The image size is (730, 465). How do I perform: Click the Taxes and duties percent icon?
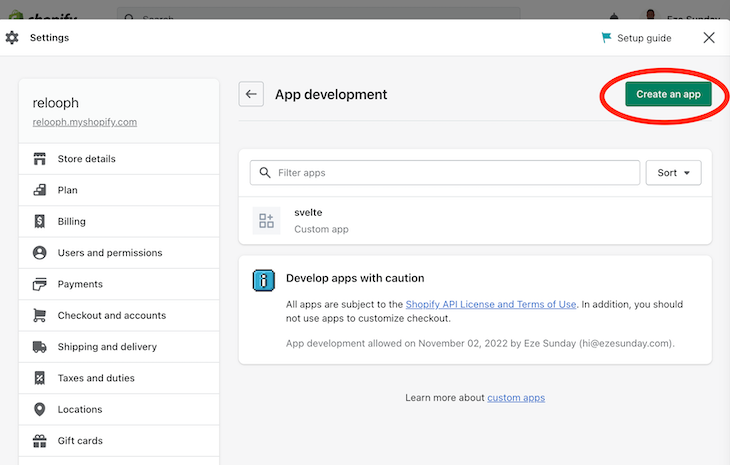40,378
